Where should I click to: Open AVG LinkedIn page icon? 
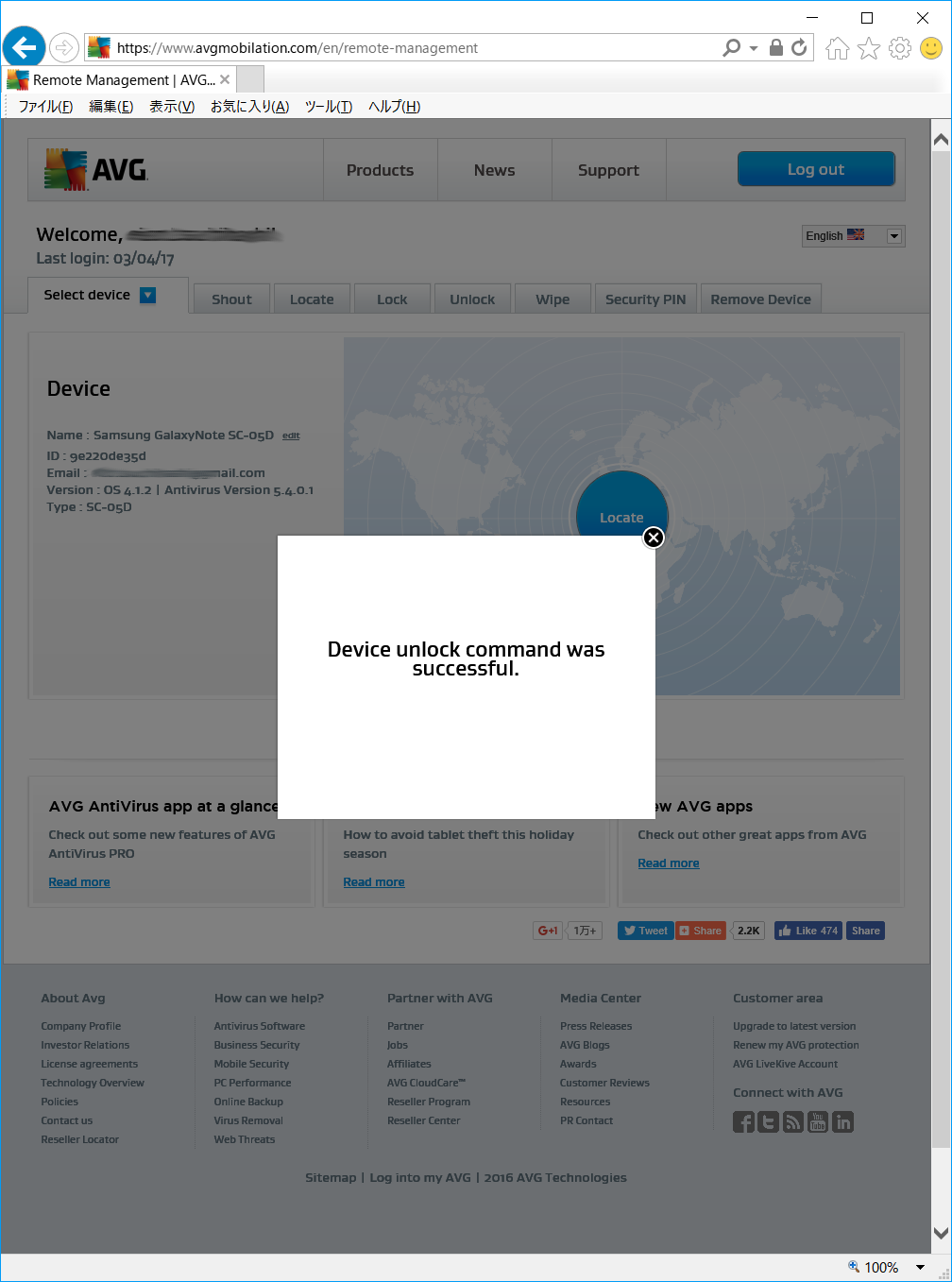point(842,1122)
